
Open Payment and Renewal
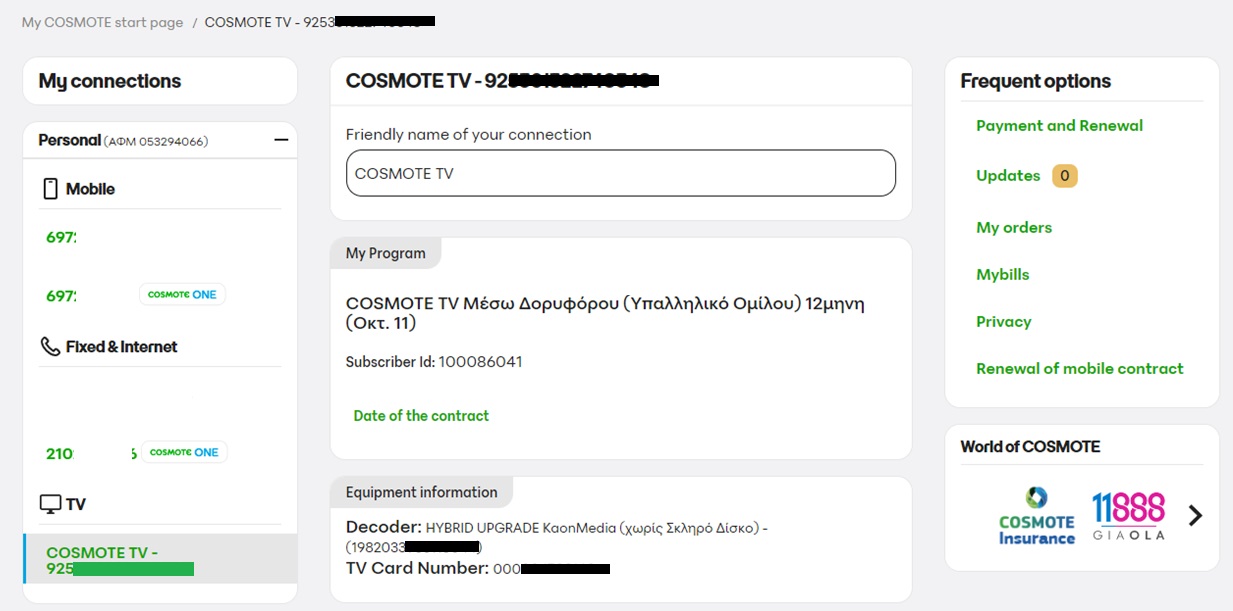coord(1058,125)
